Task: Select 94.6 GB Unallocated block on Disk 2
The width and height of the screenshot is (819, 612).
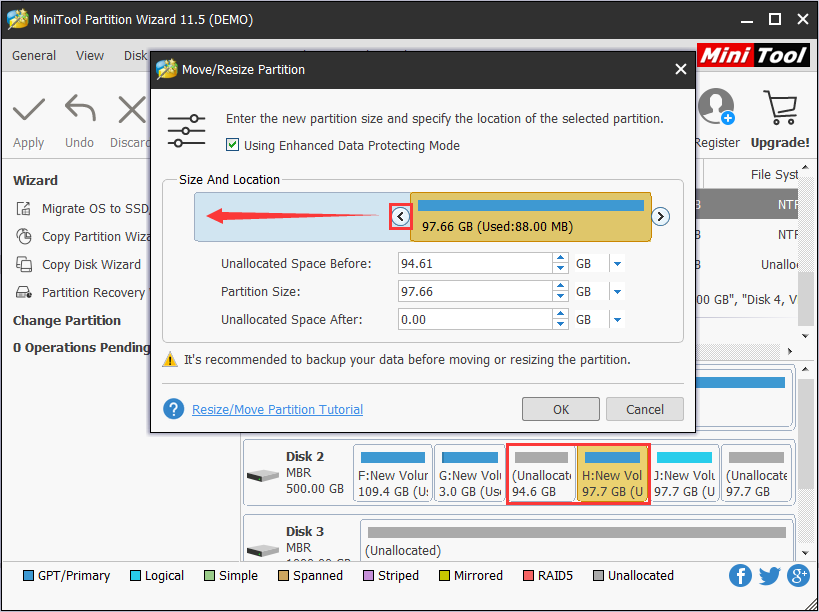Action: click(x=542, y=473)
